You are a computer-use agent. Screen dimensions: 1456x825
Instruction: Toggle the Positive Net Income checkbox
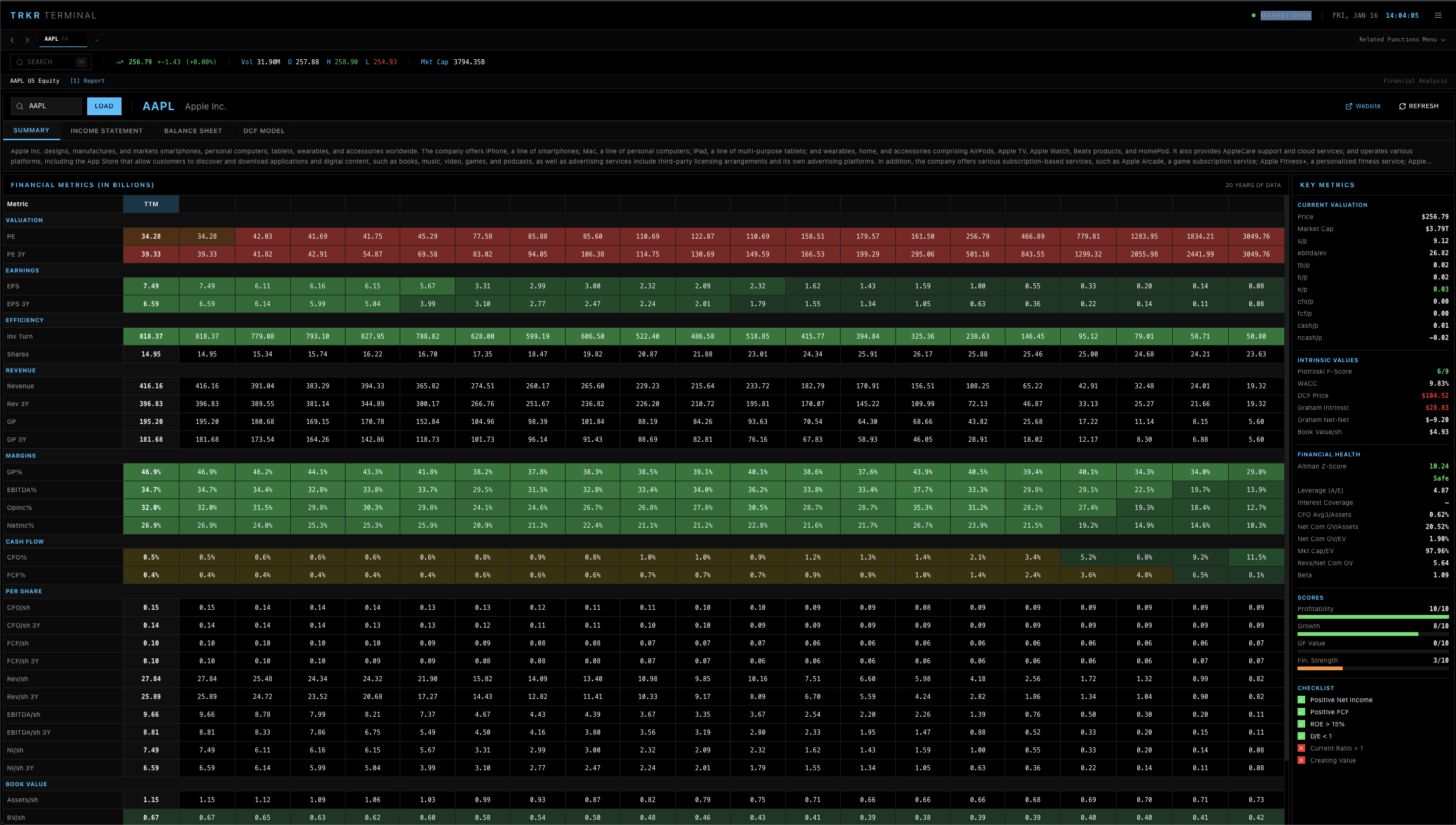click(1301, 700)
